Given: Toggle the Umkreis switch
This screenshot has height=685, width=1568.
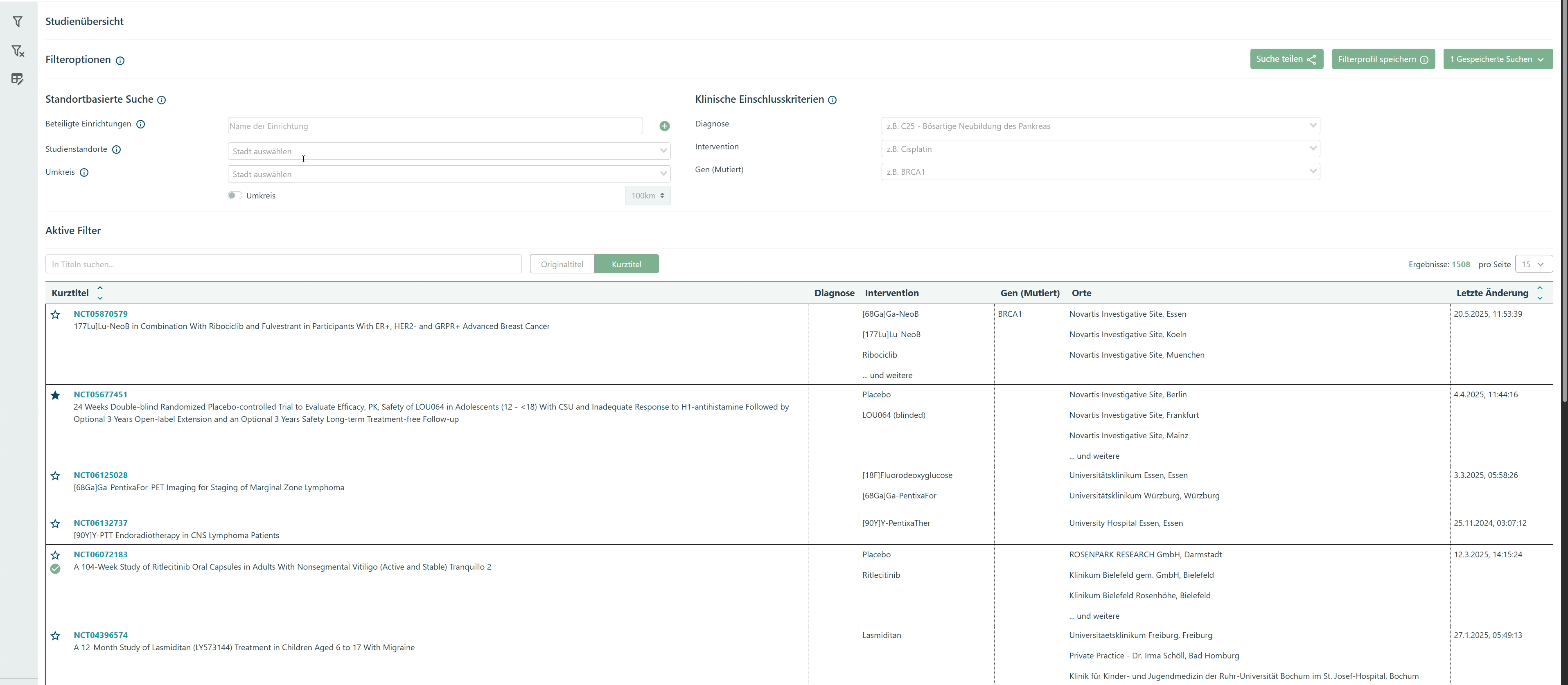Looking at the screenshot, I should point(235,195).
